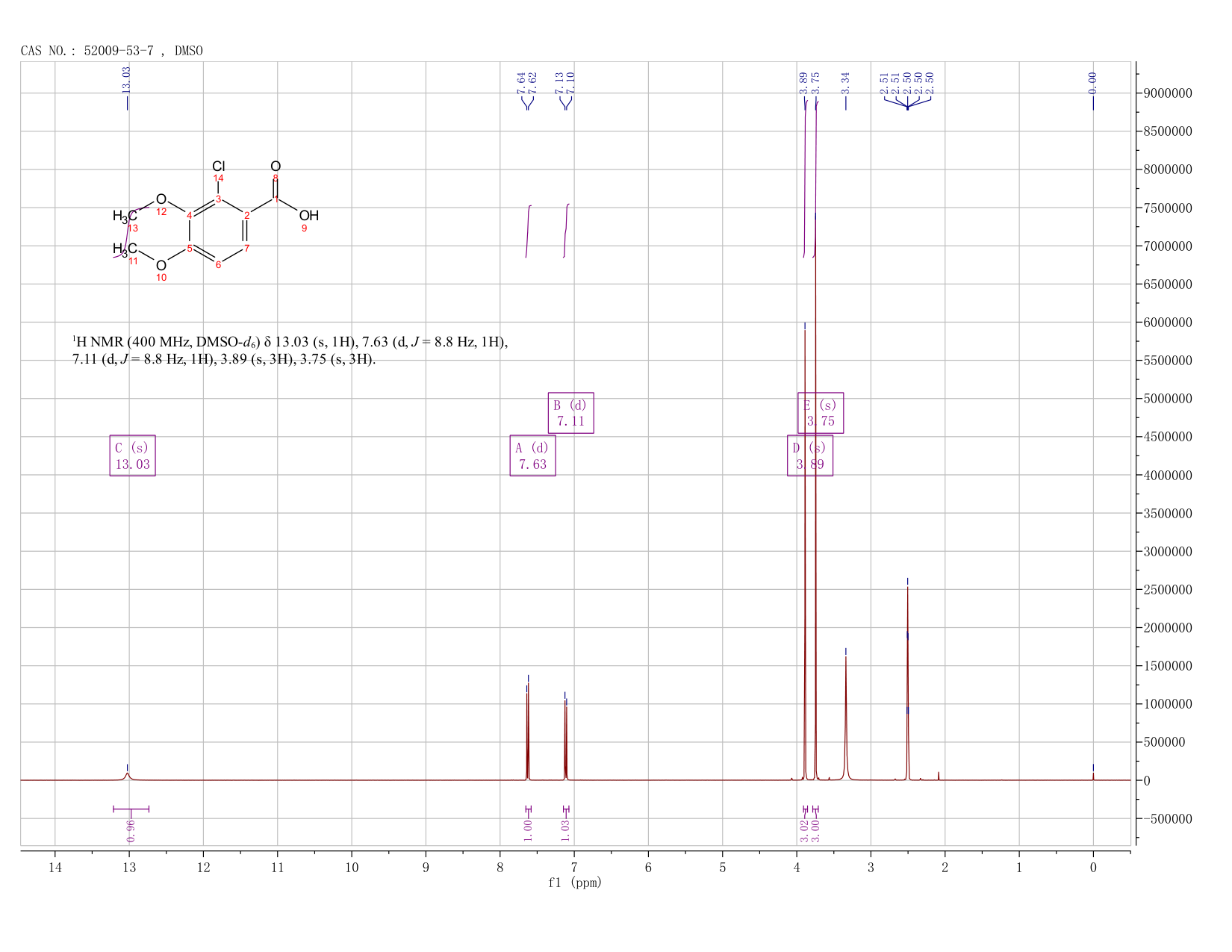
Task: Click the tall 3.75 ppm peak
Action: pos(815,493)
